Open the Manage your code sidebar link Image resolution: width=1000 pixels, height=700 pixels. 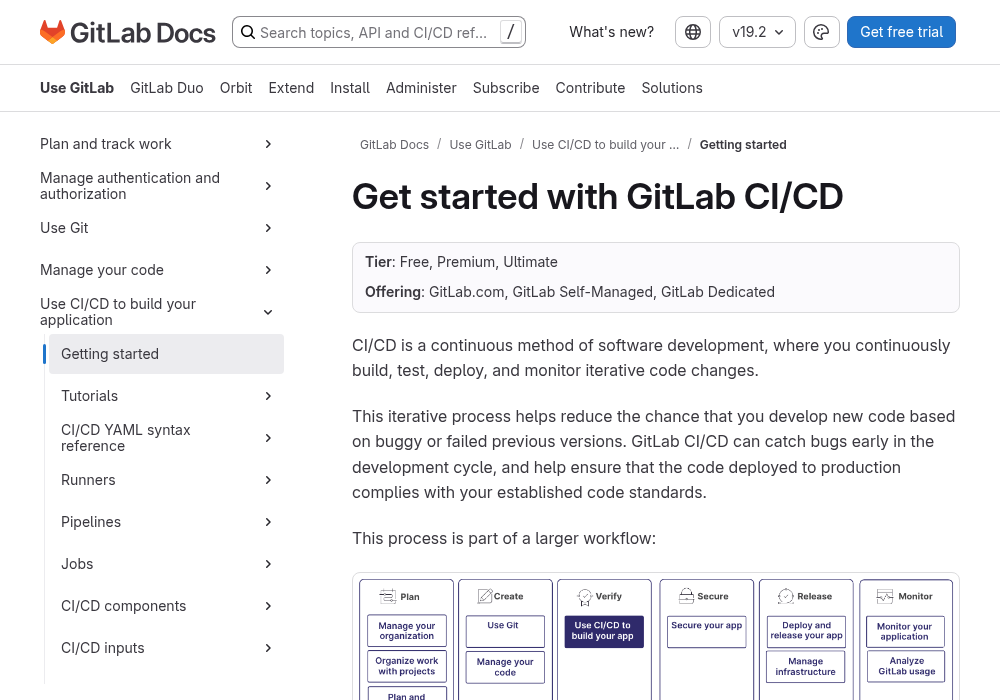click(101, 270)
